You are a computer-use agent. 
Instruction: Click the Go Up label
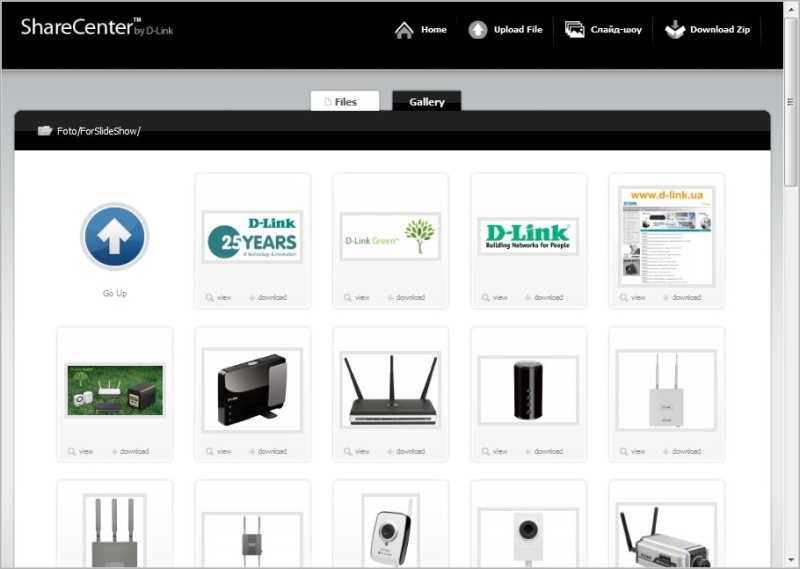[115, 293]
